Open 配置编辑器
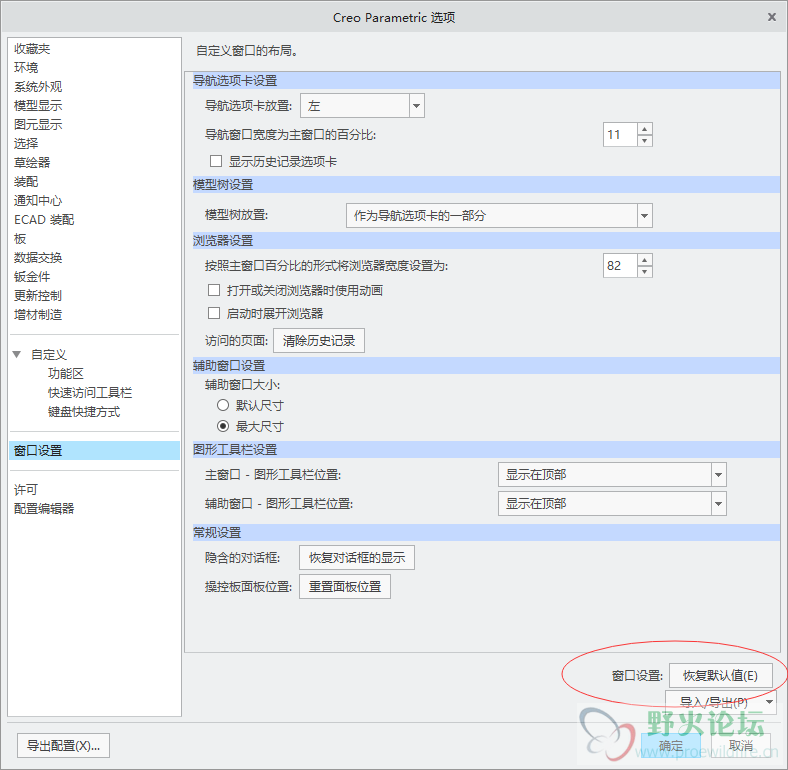This screenshot has width=788, height=770. pos(44,509)
